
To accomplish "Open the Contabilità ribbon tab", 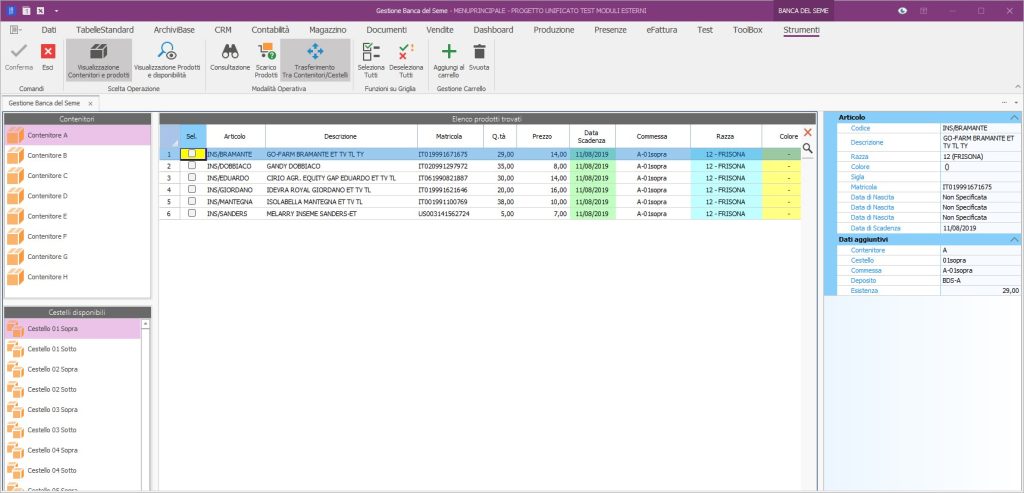I will pos(270,30).
